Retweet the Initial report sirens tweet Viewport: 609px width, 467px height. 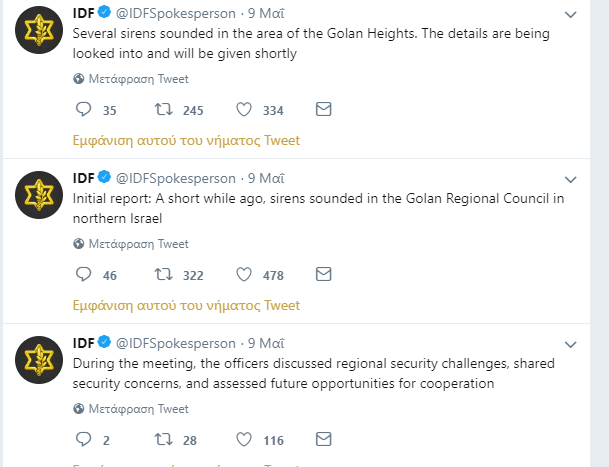click(x=163, y=275)
